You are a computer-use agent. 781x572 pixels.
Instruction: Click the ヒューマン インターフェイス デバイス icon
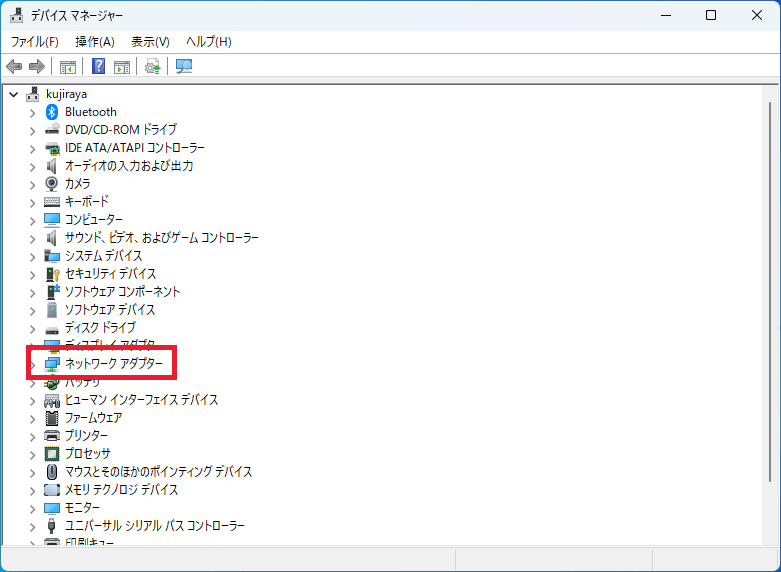coord(52,400)
